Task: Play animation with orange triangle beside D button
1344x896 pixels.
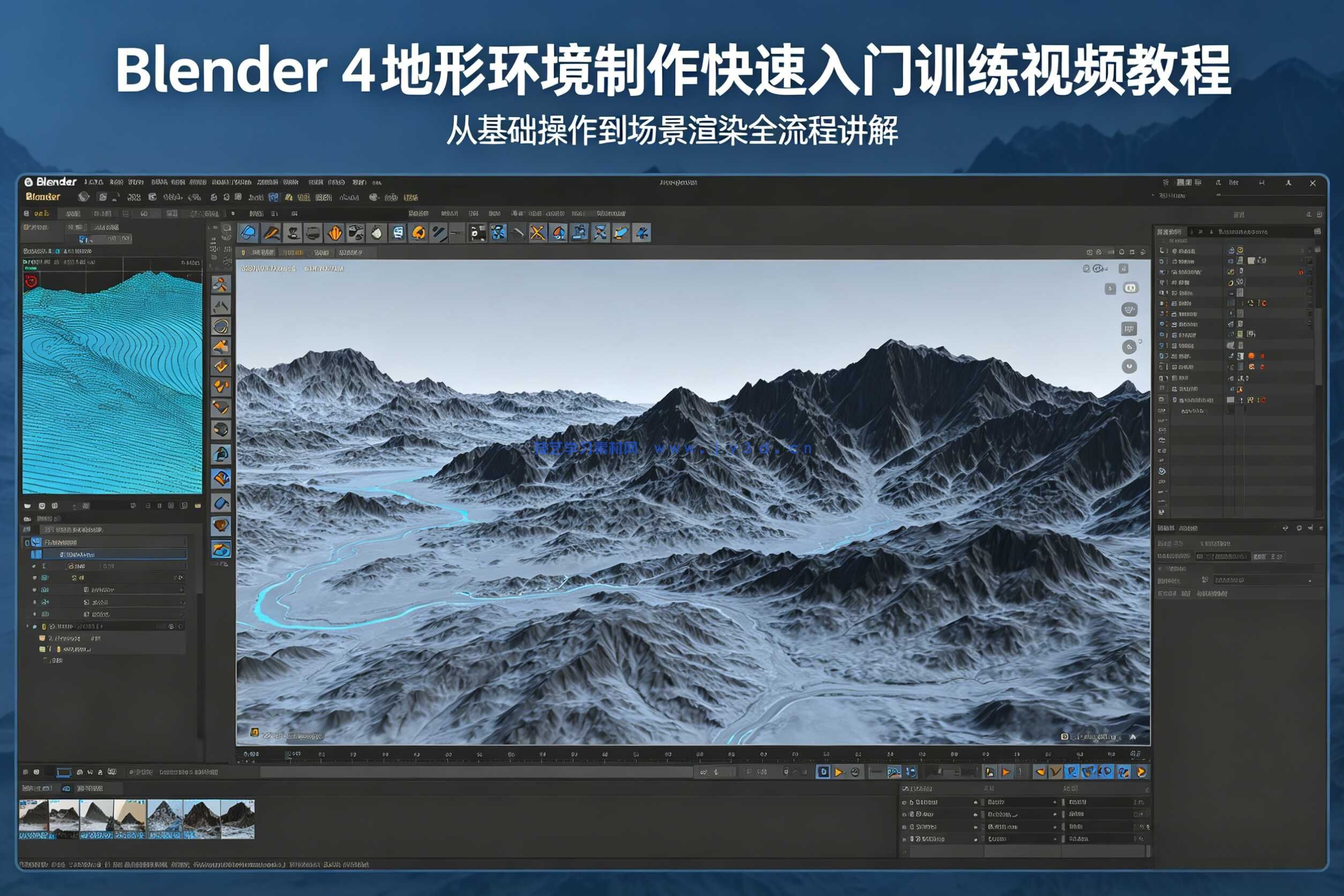Action: click(839, 772)
